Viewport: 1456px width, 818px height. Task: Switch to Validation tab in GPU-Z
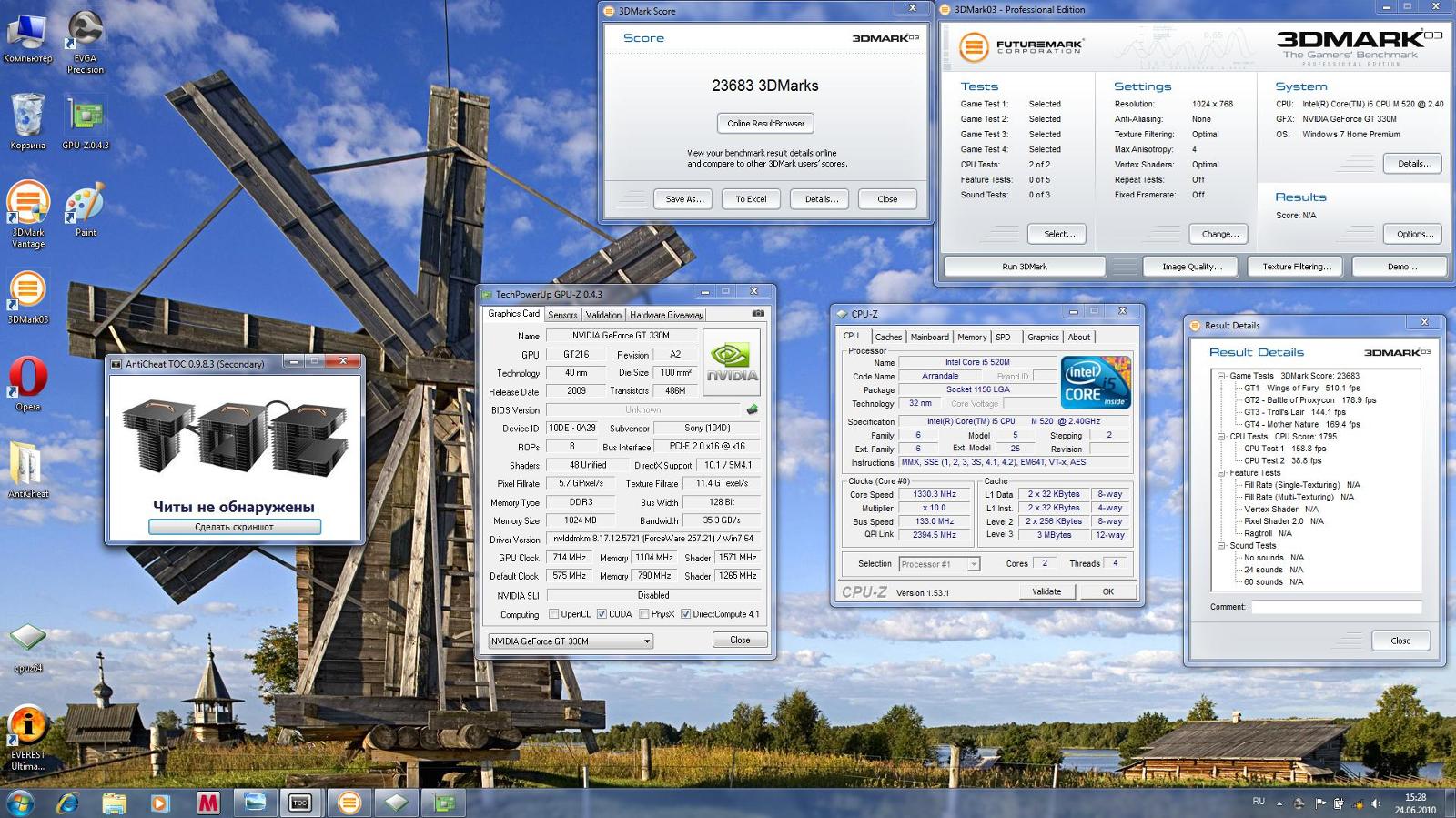click(x=603, y=315)
